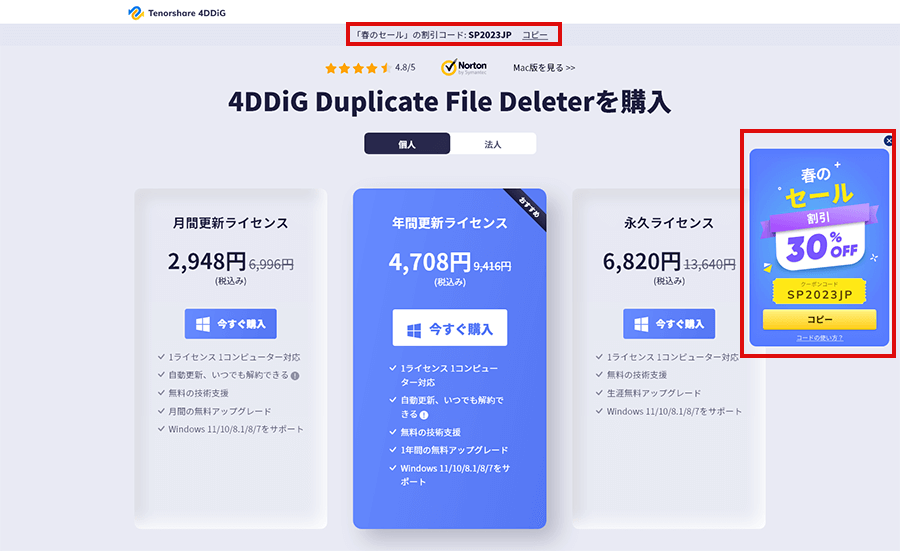Click 1年間の無料アップグレード feature text
Viewport: 900px width, 551px height.
click(454, 451)
